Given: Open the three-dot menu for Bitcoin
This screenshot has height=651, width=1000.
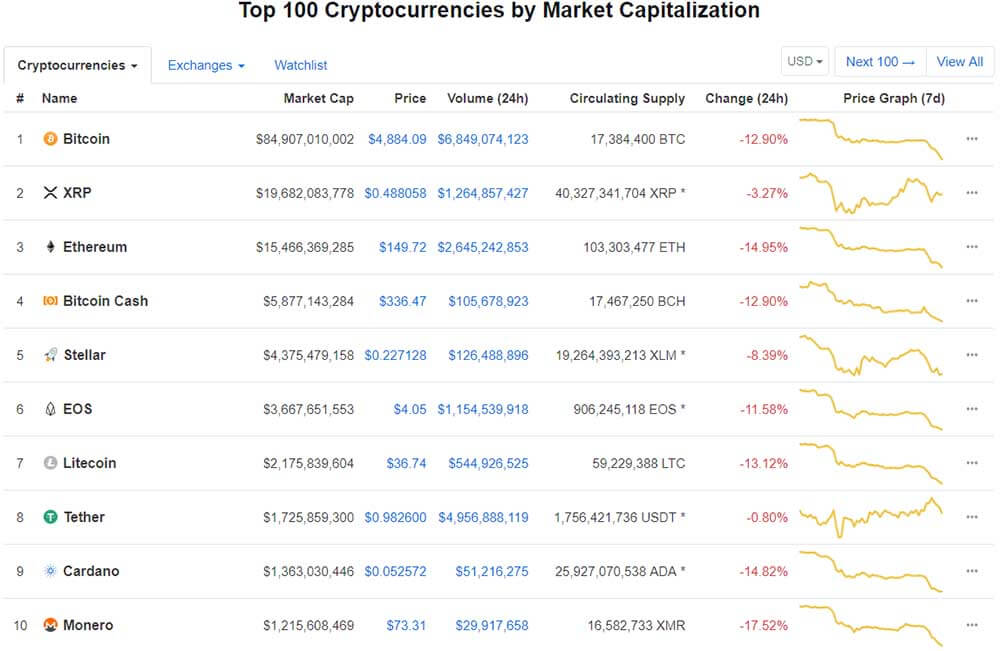Looking at the screenshot, I should click(x=971, y=138).
